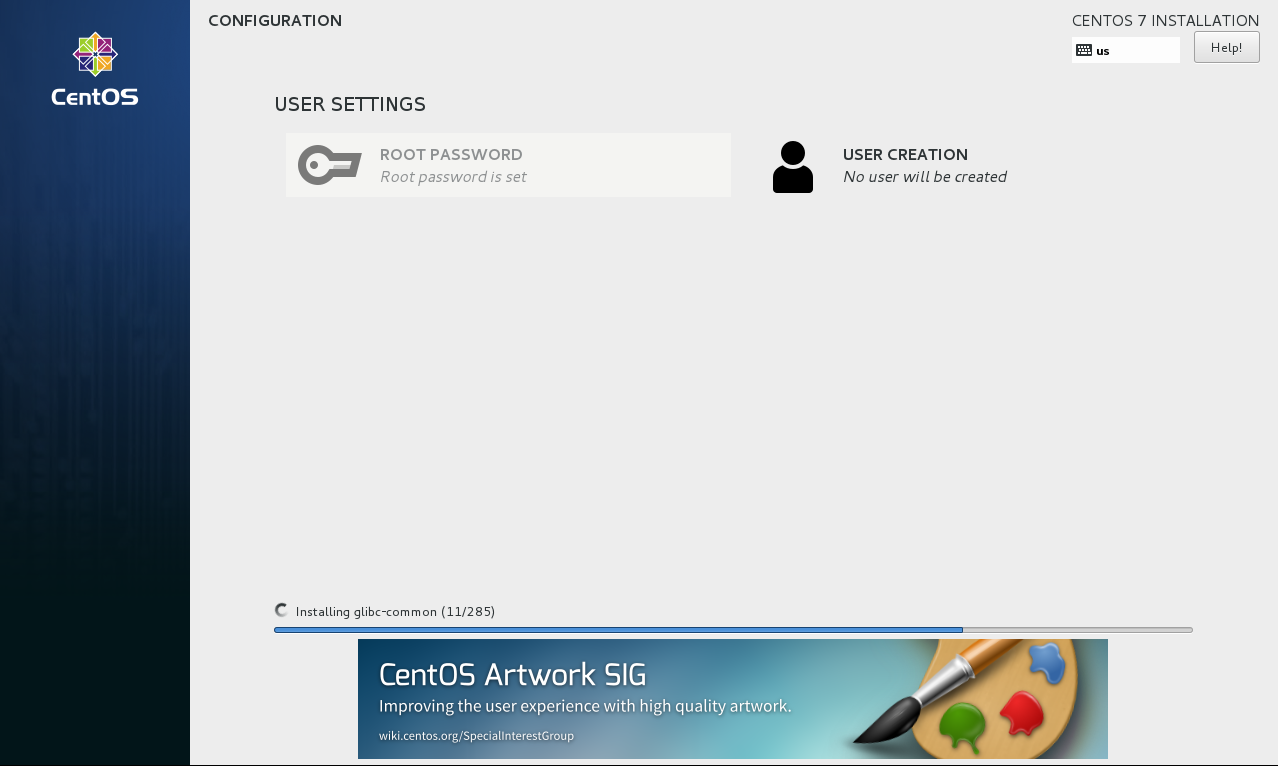Click the green paint splat on the palette

tap(963, 725)
